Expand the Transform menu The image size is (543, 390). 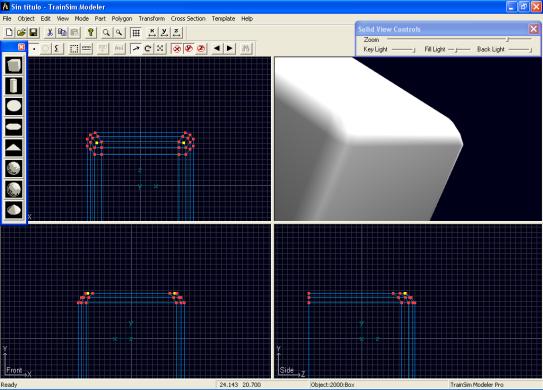click(152, 19)
